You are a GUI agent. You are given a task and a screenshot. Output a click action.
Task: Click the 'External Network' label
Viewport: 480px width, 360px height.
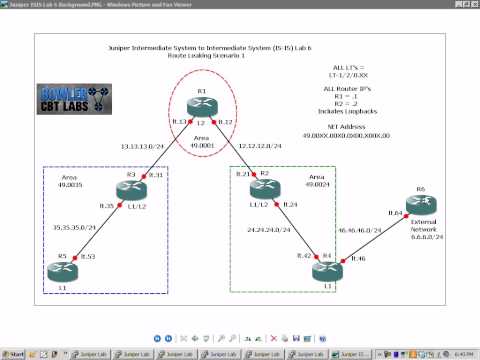(x=424, y=226)
